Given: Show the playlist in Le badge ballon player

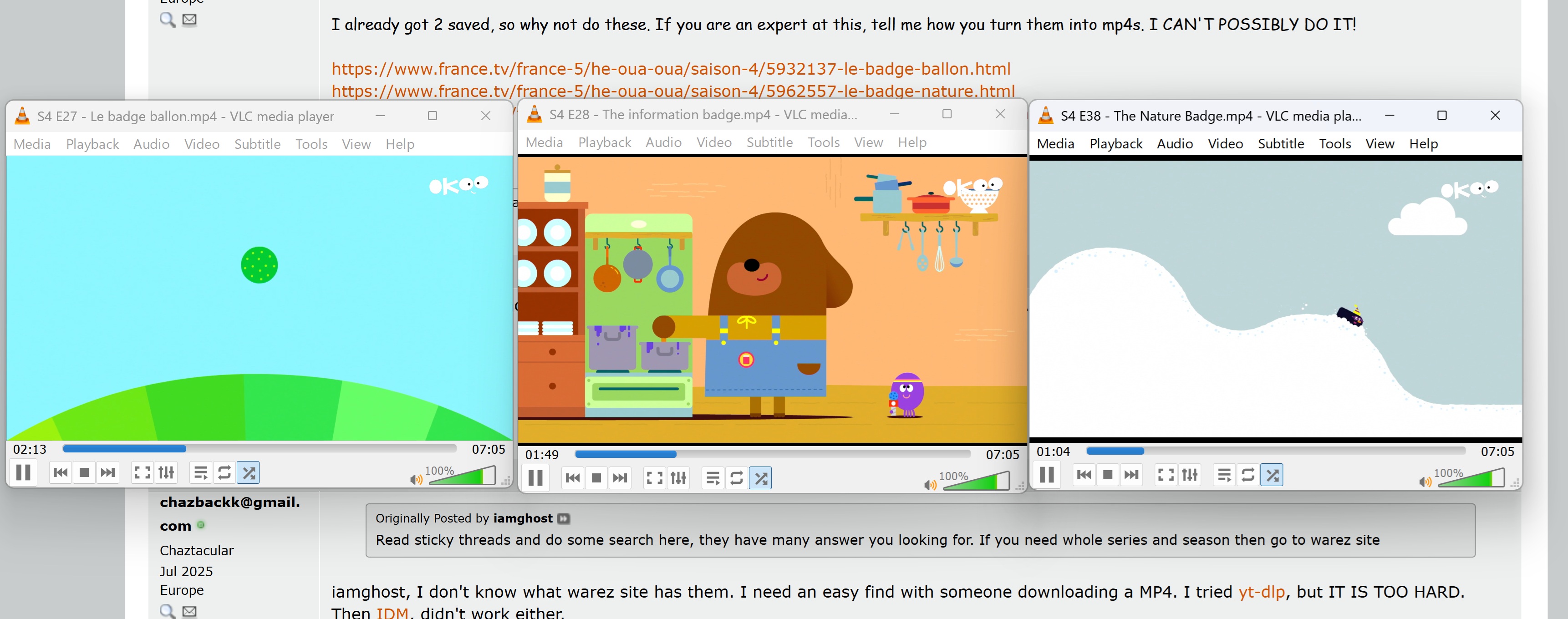Looking at the screenshot, I should tap(200, 472).
